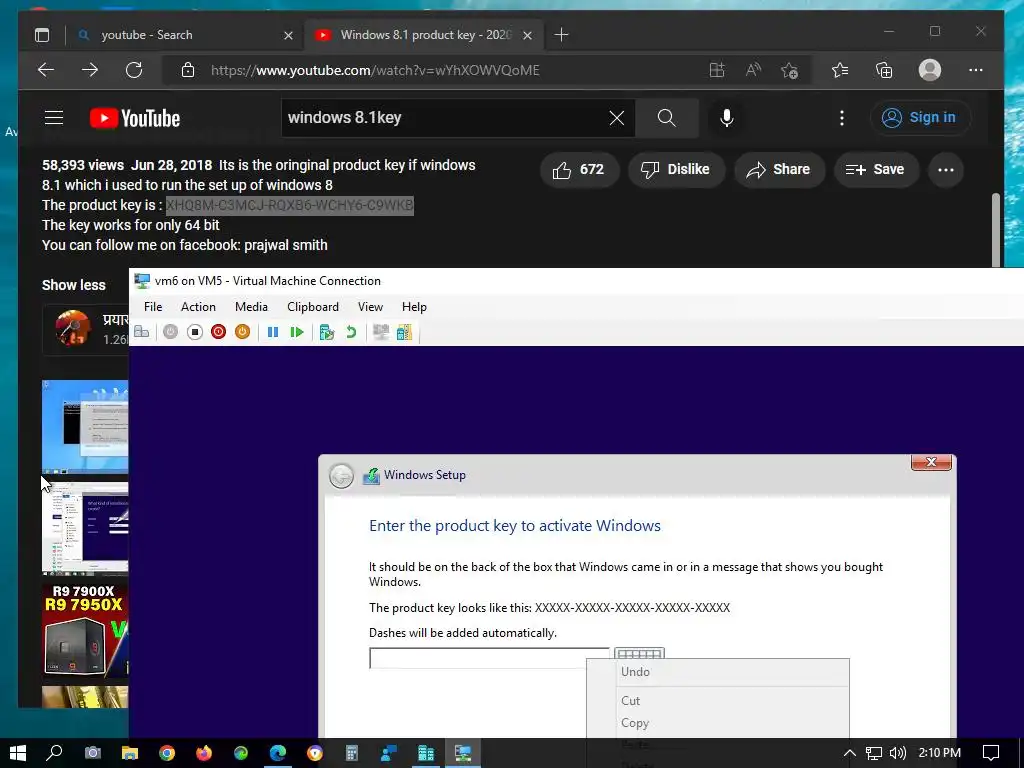Add this page to favorites
1024x768 pixels.
point(790,70)
